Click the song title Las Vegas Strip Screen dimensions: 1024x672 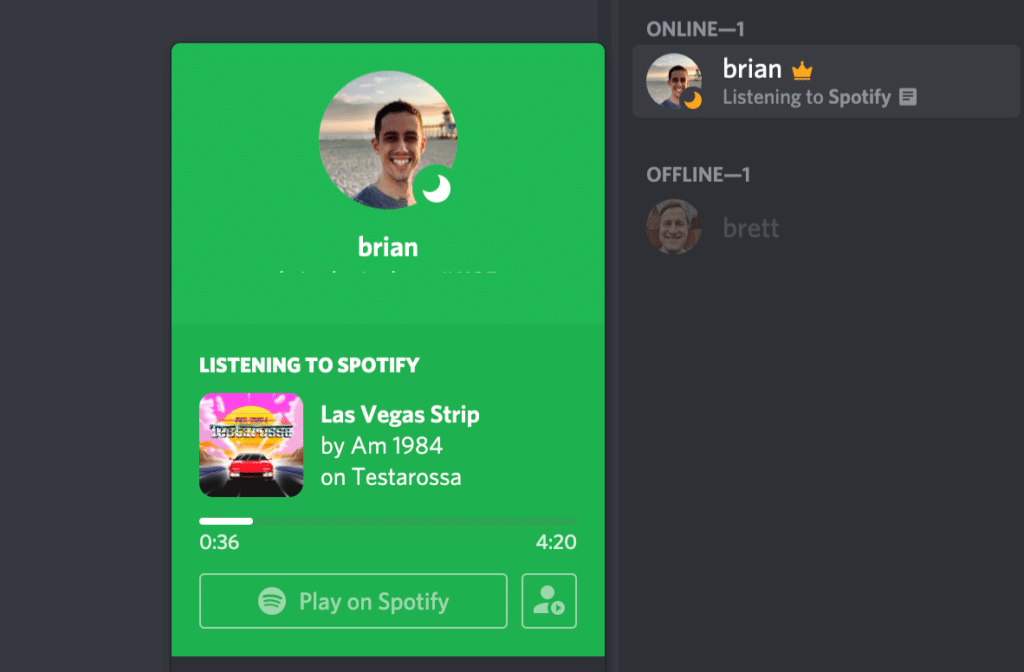tap(400, 414)
